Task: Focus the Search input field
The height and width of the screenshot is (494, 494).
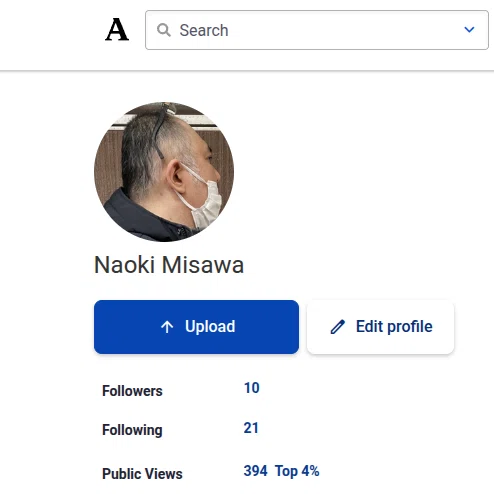Action: [317, 30]
